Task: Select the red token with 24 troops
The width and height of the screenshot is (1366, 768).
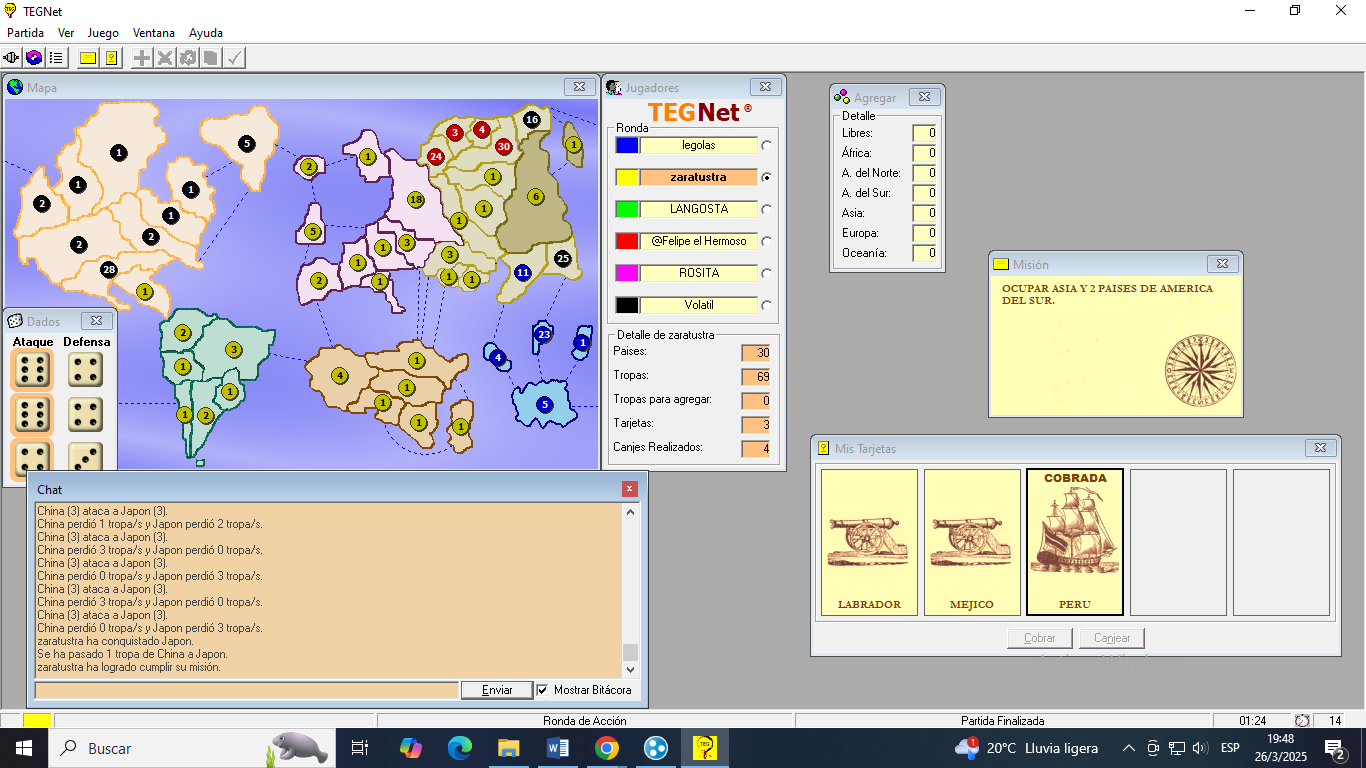Action: click(x=435, y=156)
